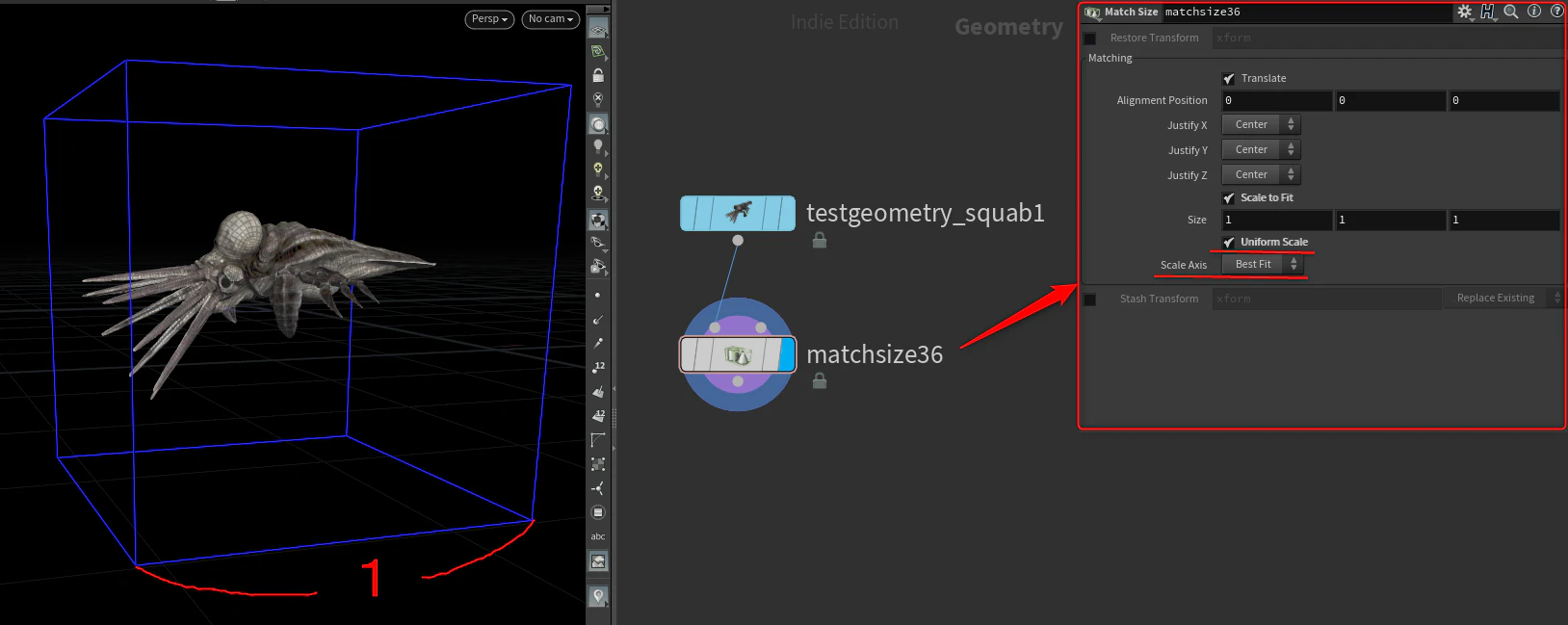Open the Justify X dropdown

pyautogui.click(x=1262, y=124)
